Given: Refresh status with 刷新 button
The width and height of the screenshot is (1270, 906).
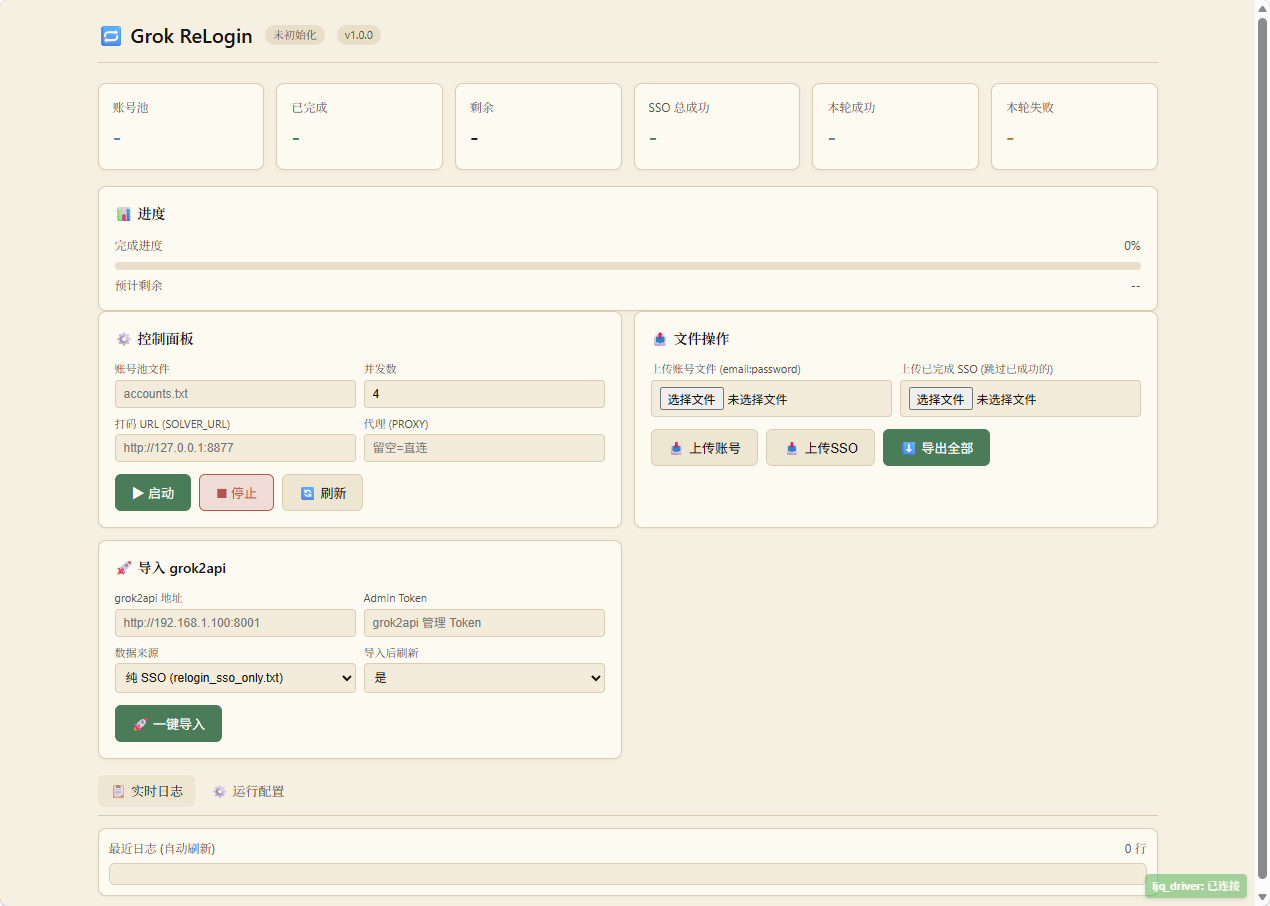Looking at the screenshot, I should [322, 493].
